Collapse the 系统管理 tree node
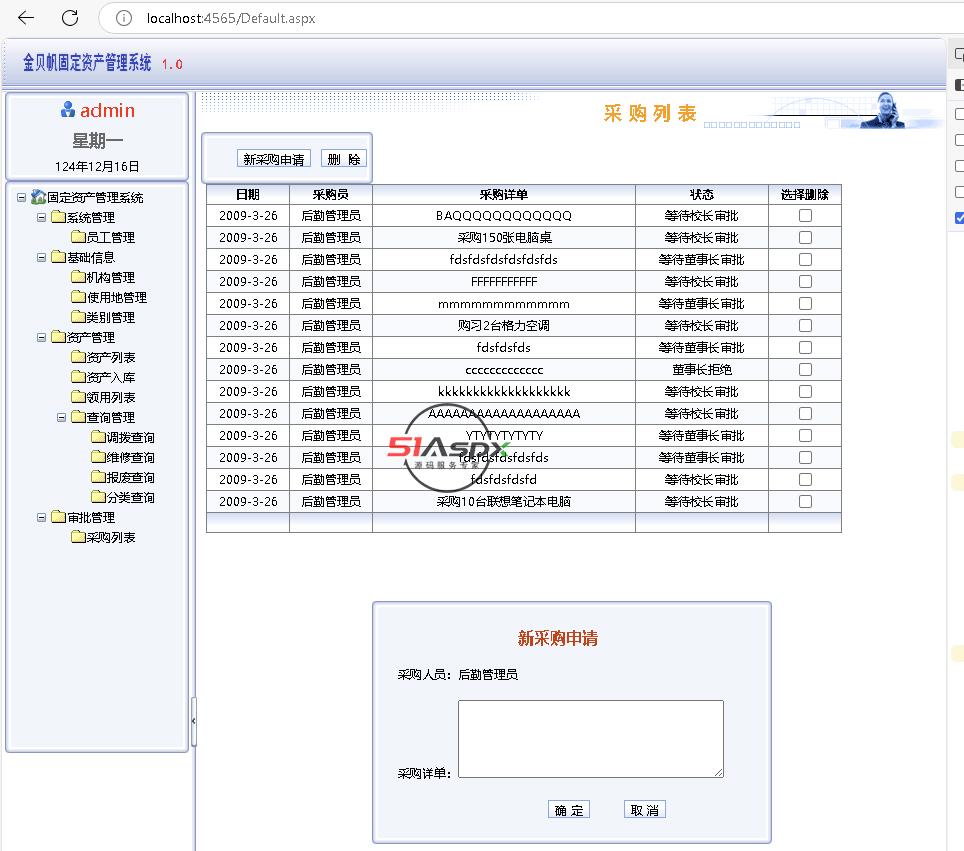The width and height of the screenshot is (964, 851). click(42, 217)
